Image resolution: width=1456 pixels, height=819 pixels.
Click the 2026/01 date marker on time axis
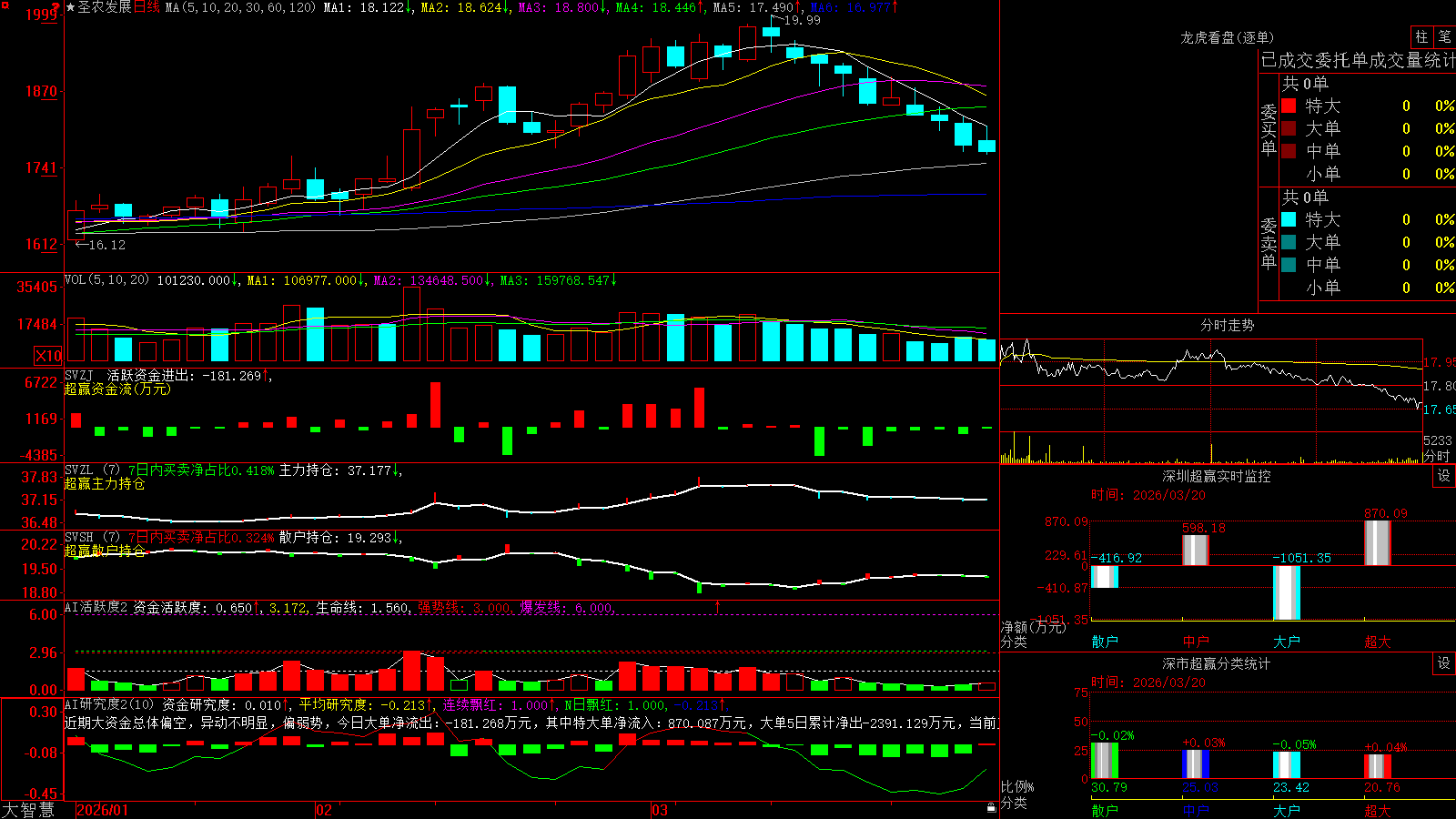[x=103, y=810]
